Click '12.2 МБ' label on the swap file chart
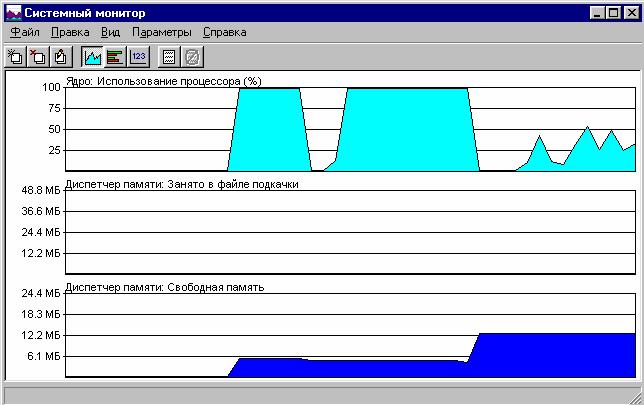The image size is (644, 405). point(41,253)
